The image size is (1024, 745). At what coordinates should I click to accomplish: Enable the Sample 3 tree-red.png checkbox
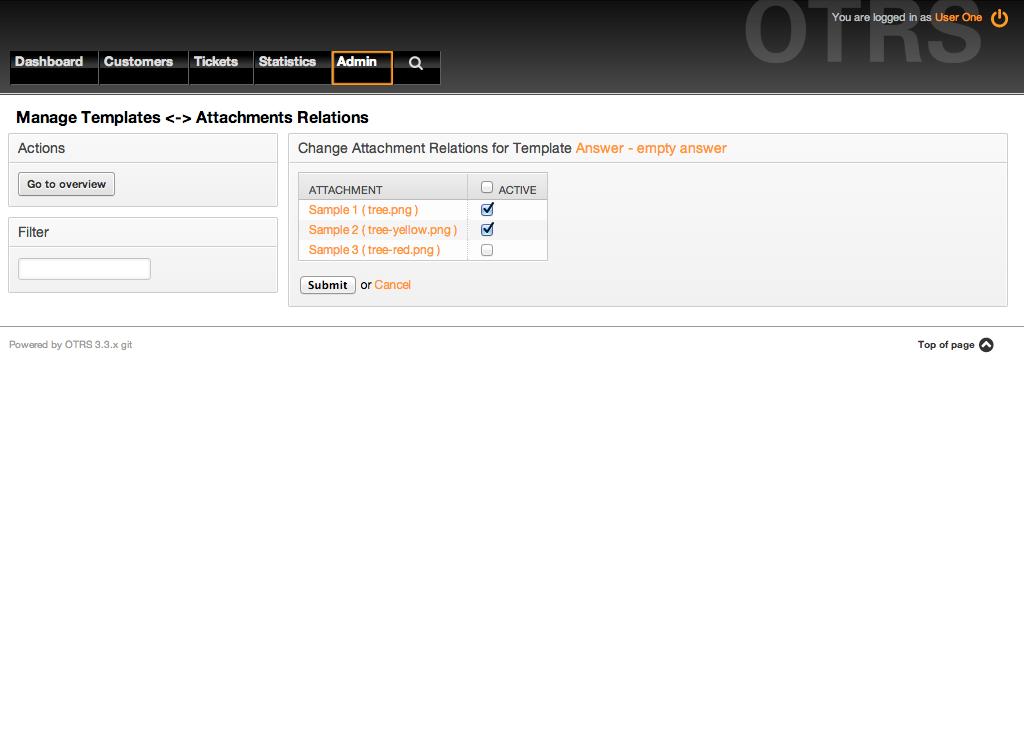pos(488,250)
